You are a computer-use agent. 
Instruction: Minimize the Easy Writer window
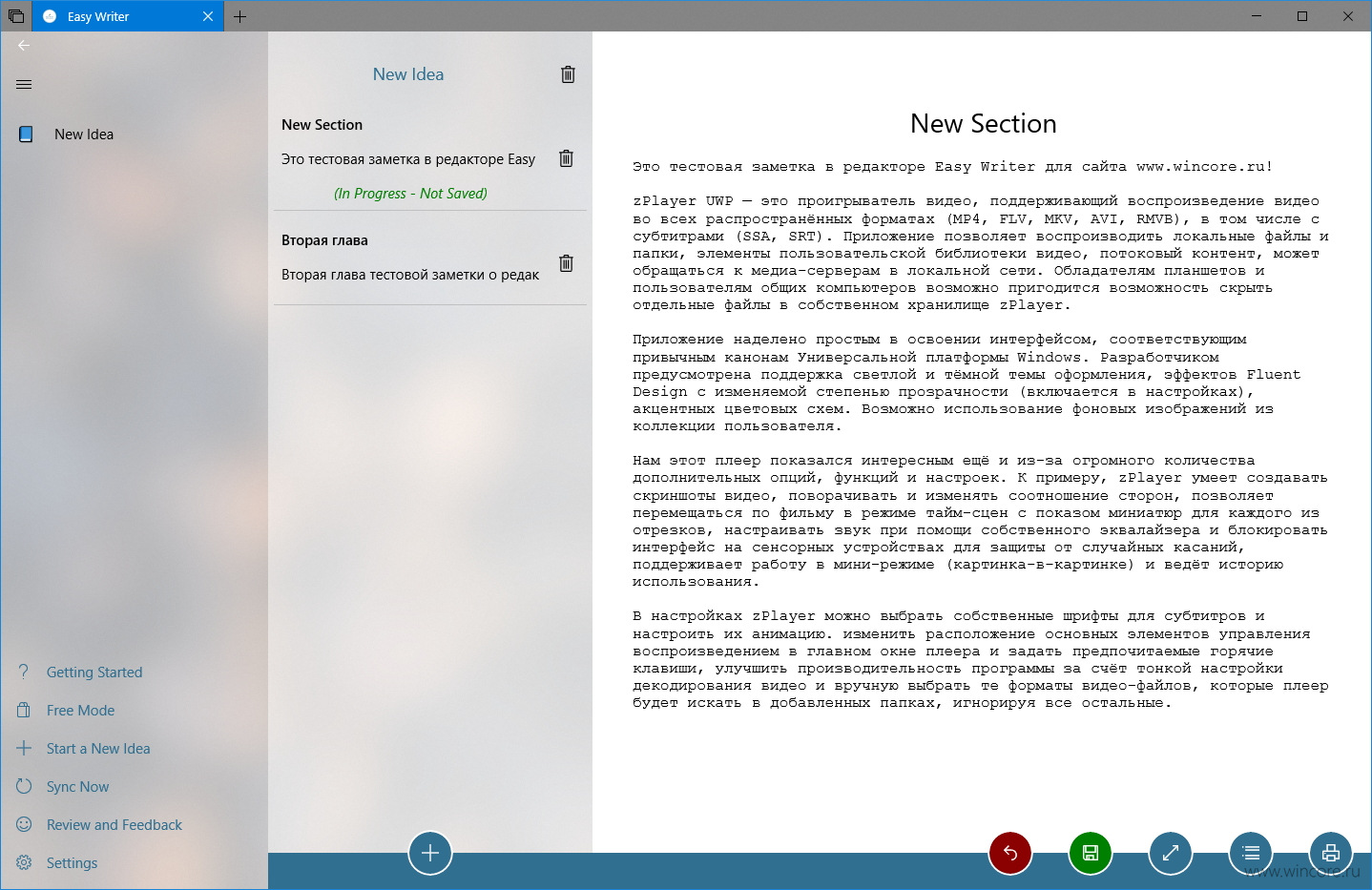[1257, 16]
